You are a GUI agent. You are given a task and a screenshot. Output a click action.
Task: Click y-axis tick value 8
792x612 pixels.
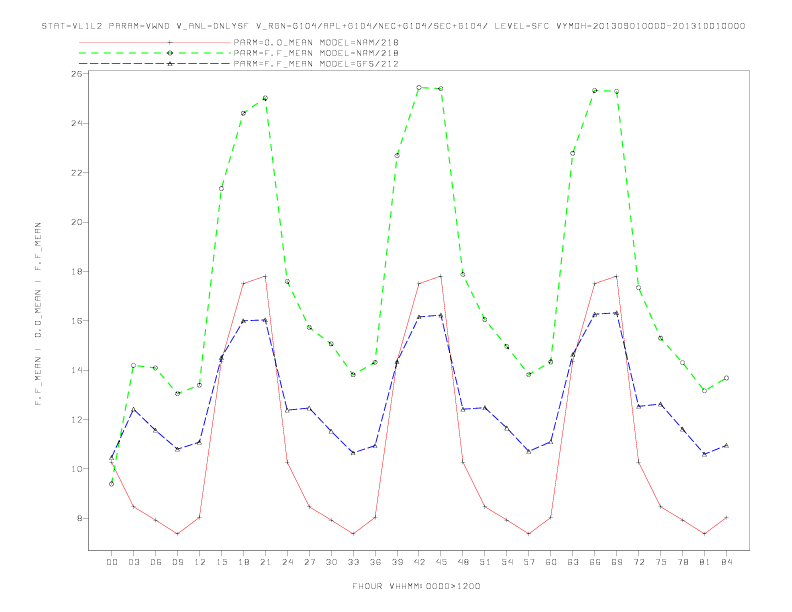pyautogui.click(x=80, y=519)
